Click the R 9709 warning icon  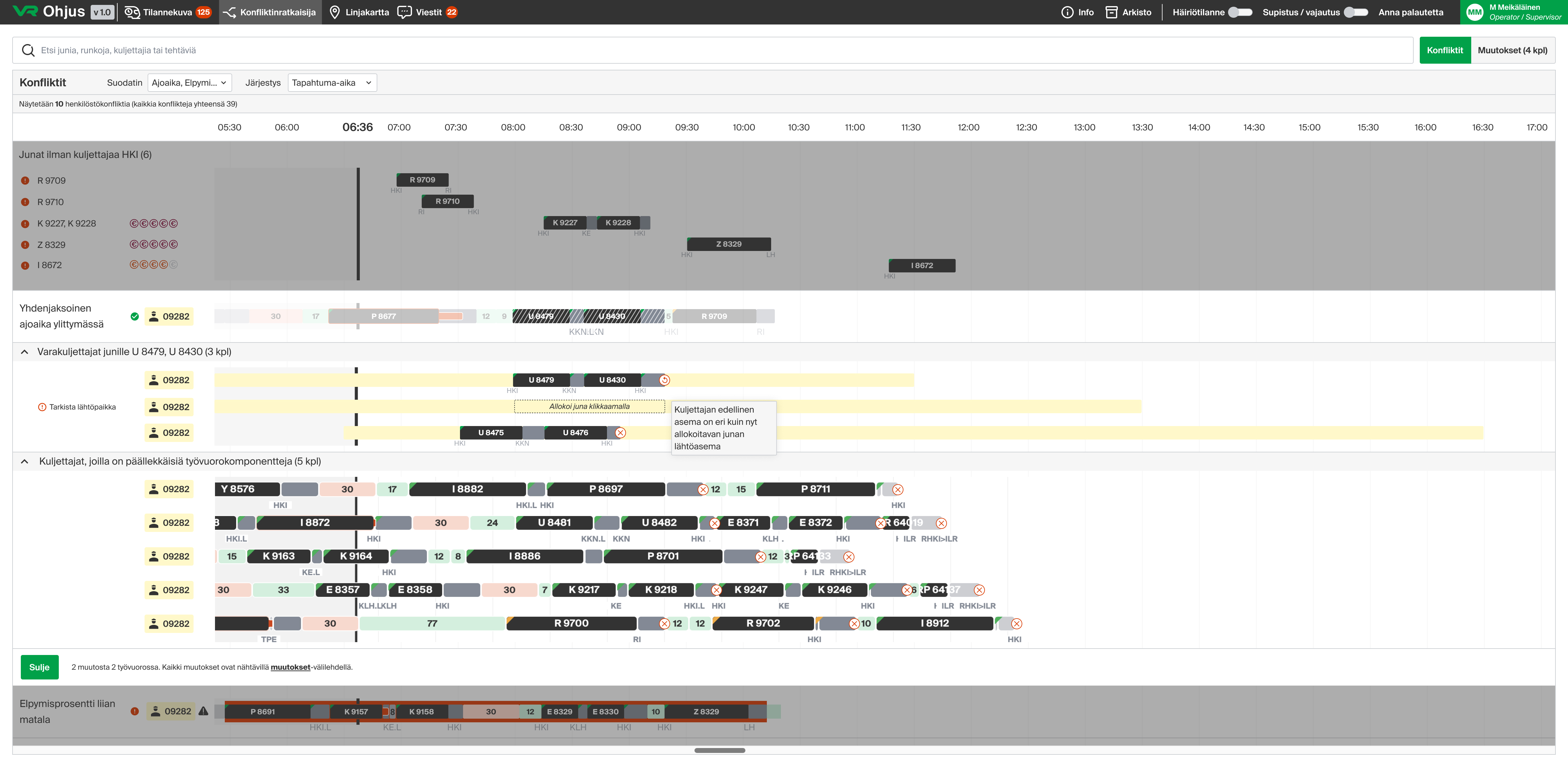pos(25,181)
